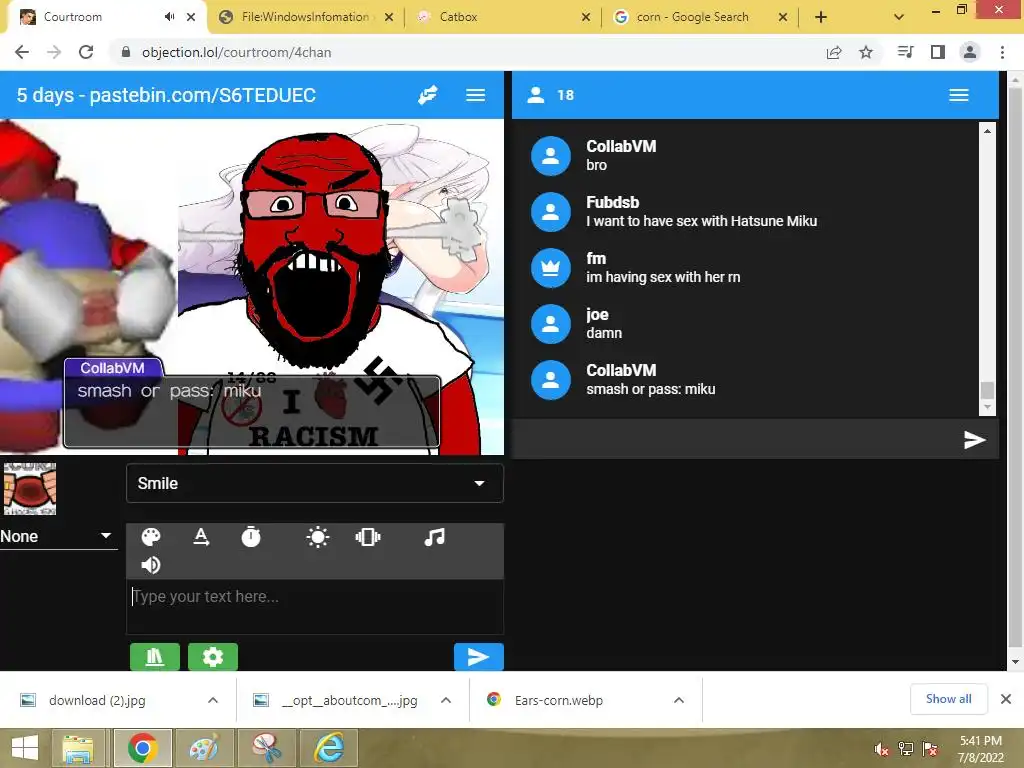This screenshot has height=768, width=1024.
Task: Open the Chrome profile icon
Action: [x=970, y=52]
